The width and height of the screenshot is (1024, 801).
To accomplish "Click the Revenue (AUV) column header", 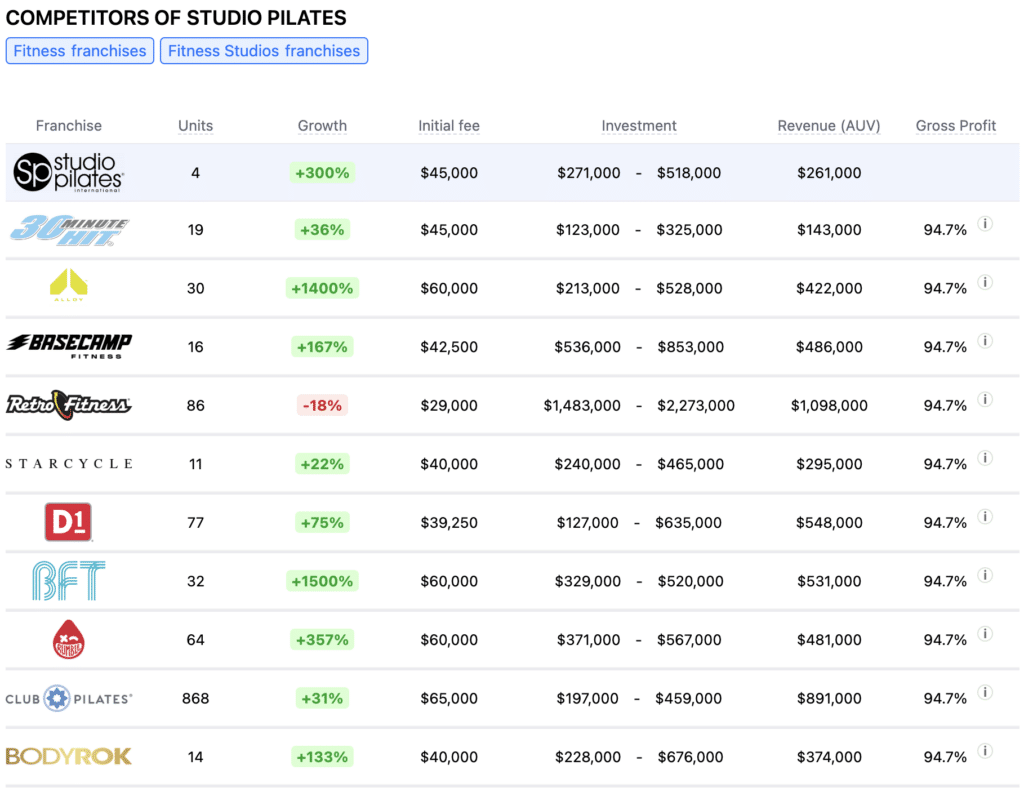I will coord(829,125).
